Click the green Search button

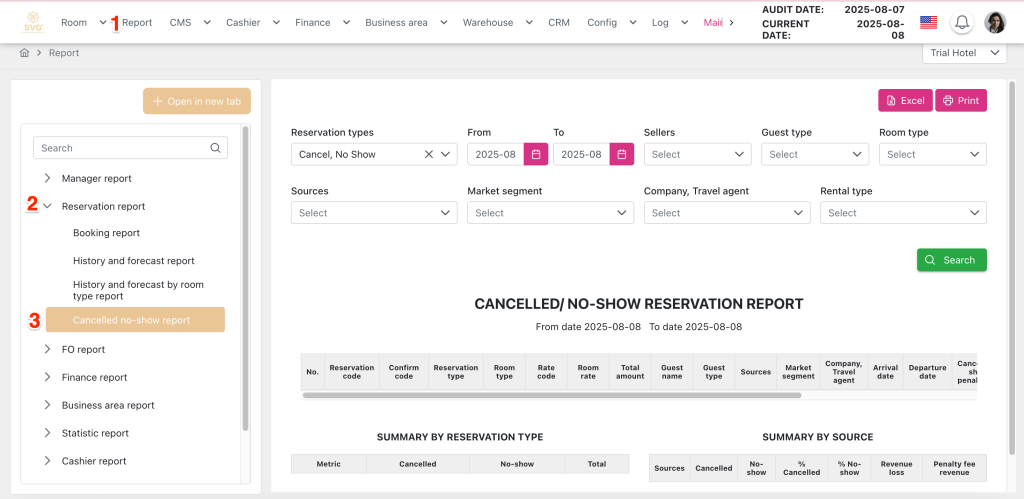(951, 260)
